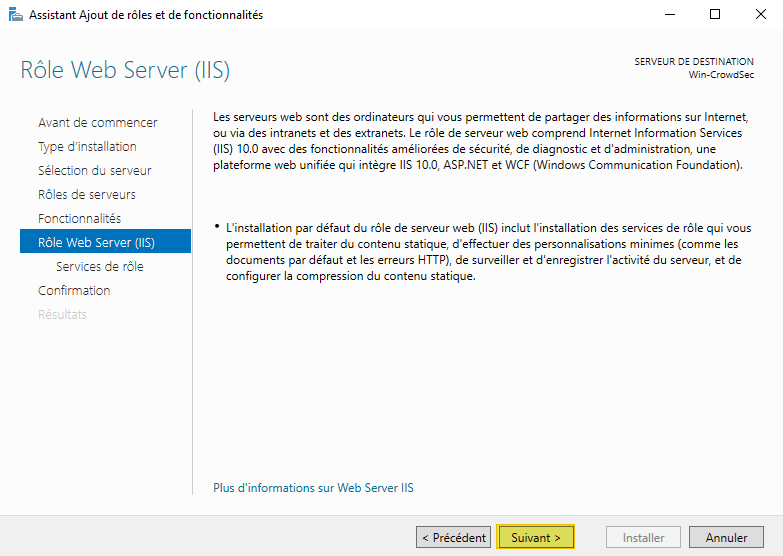The image size is (783, 556).
Task: Click the Précédent button
Action: [453, 537]
